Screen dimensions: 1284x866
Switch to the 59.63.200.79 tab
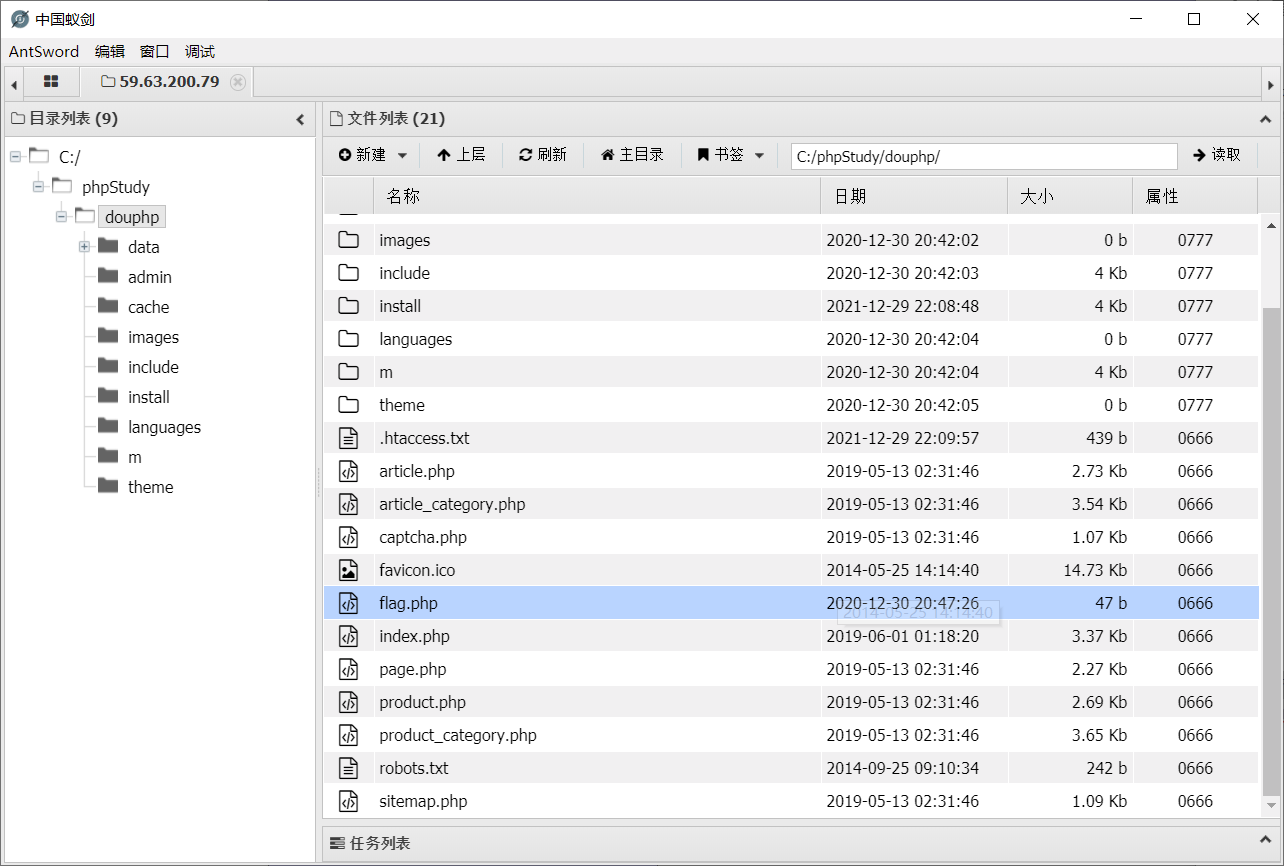click(x=169, y=82)
